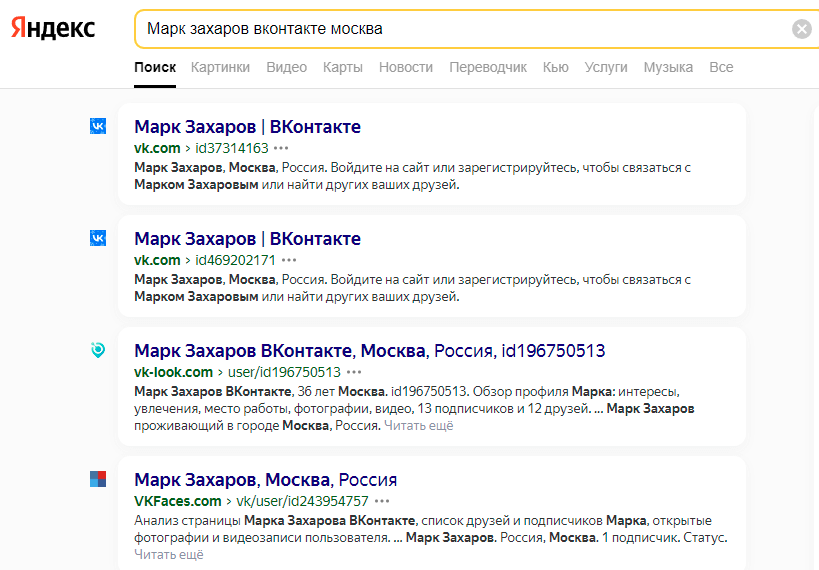Open result title above vk.com id469202171

click(248, 238)
